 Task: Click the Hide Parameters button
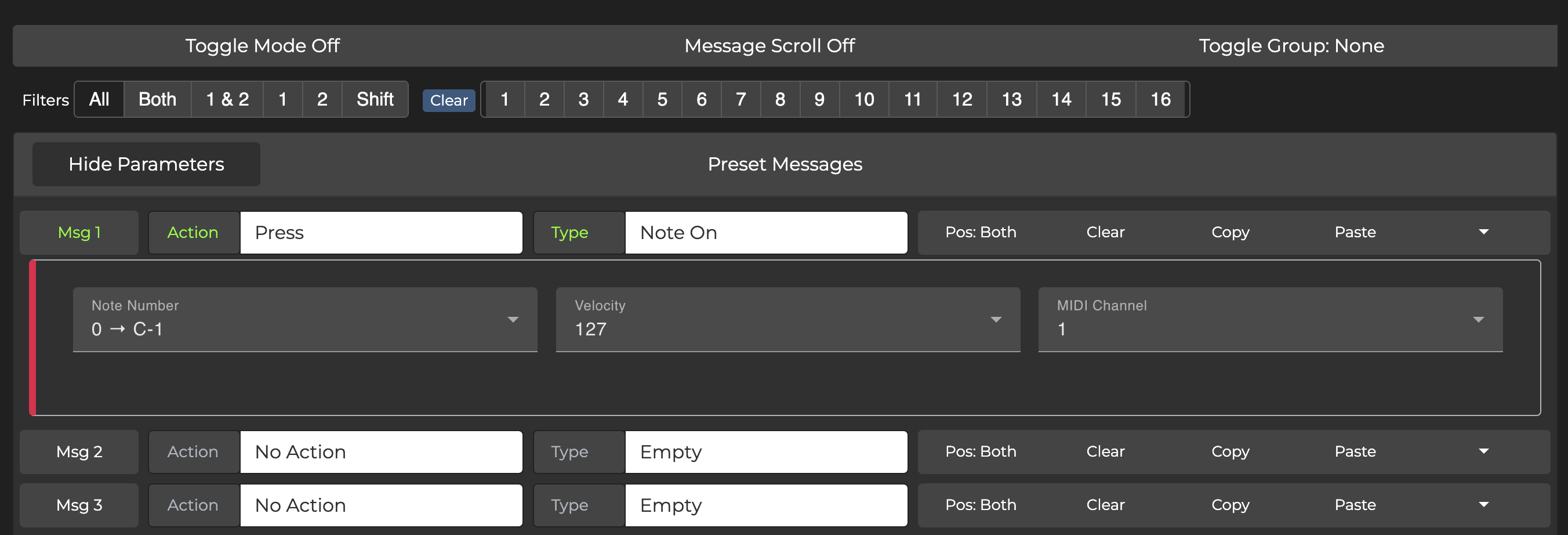146,164
